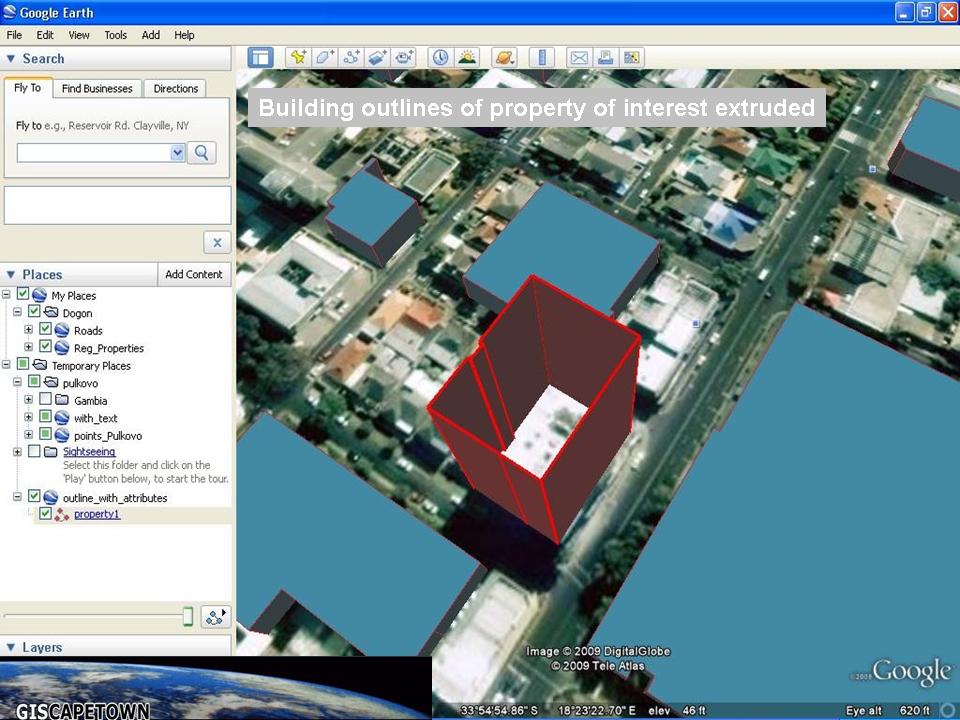
Task: Expand the Sightseeing folder node
Action: click(17, 452)
